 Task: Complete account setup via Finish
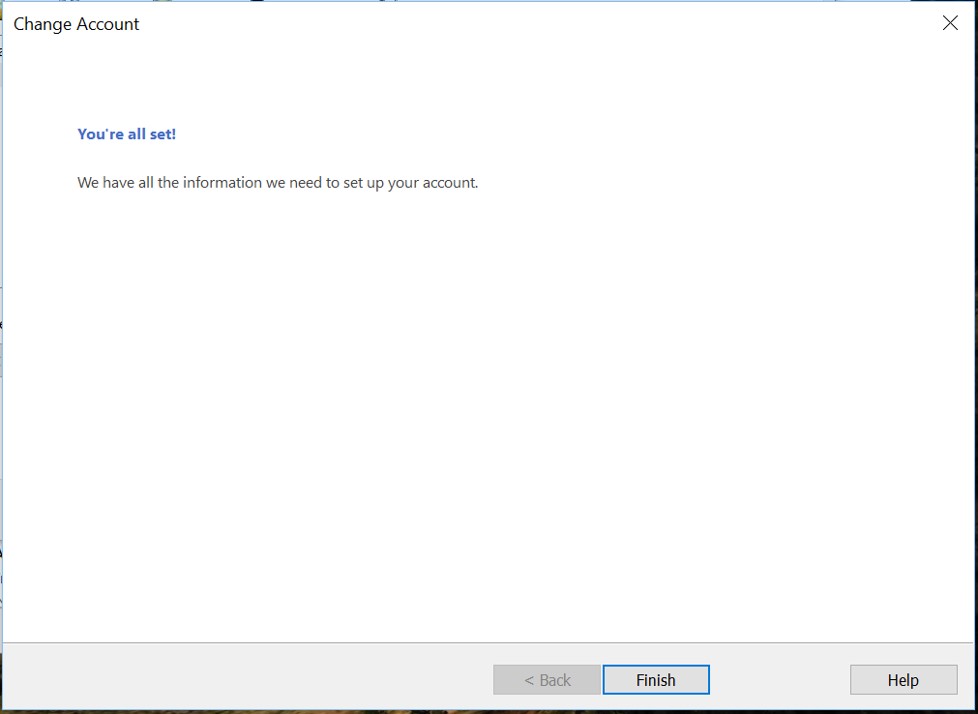tap(656, 680)
